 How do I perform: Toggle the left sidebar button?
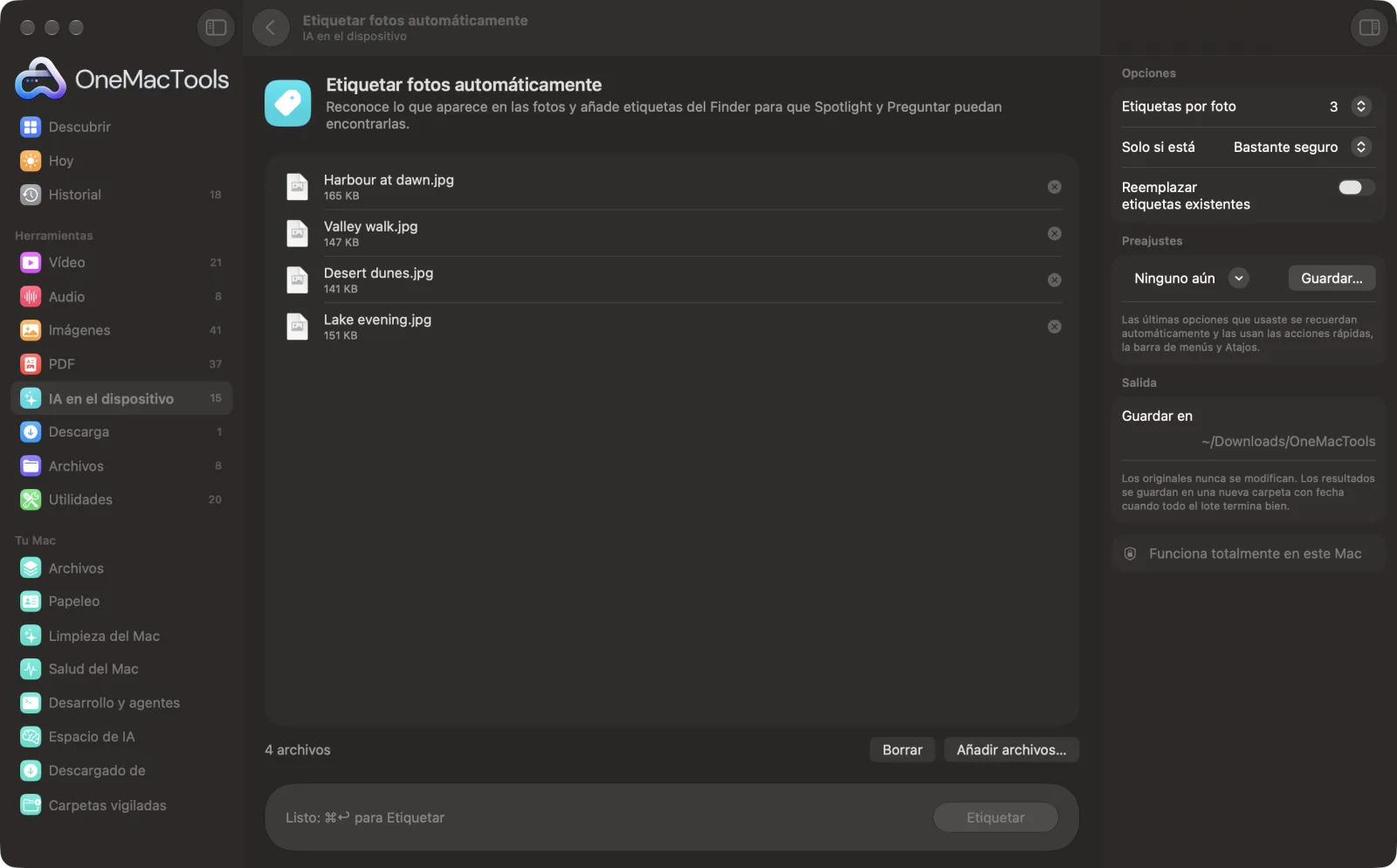(216, 27)
